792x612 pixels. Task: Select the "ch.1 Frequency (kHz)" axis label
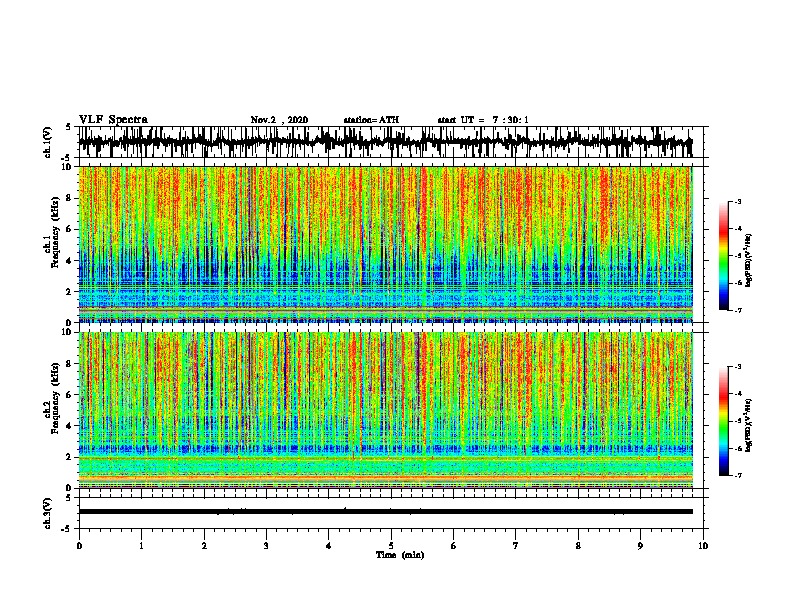pyautogui.click(x=52, y=233)
